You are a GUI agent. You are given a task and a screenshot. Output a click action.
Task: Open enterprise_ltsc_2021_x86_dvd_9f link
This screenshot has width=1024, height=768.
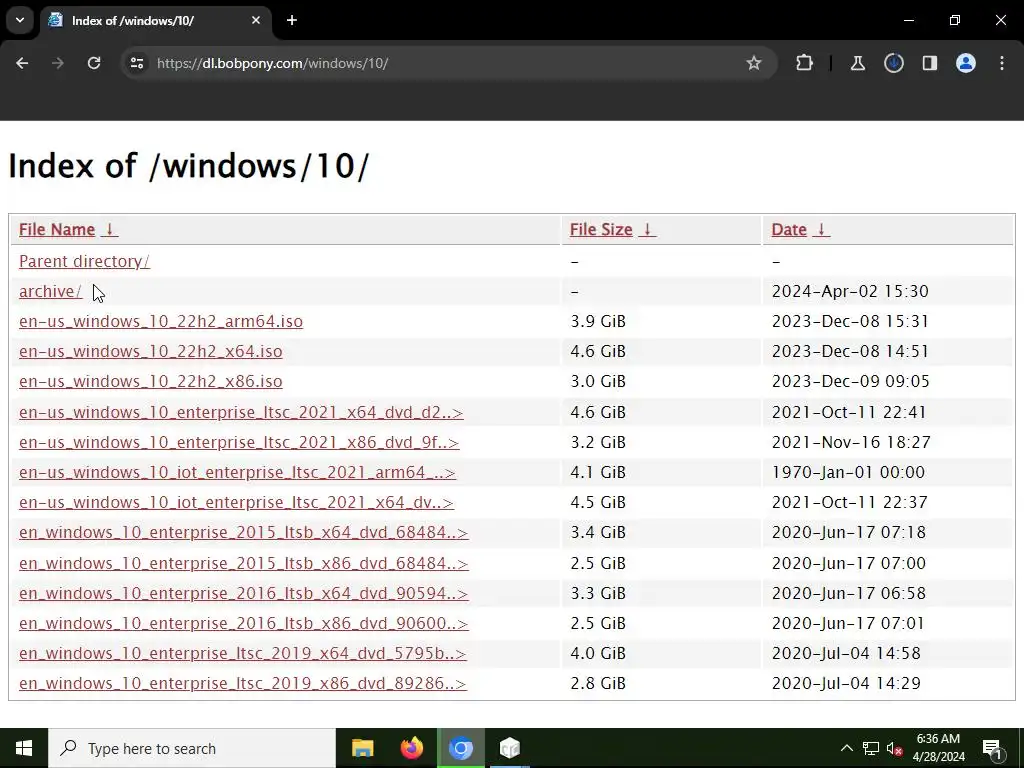click(x=239, y=443)
